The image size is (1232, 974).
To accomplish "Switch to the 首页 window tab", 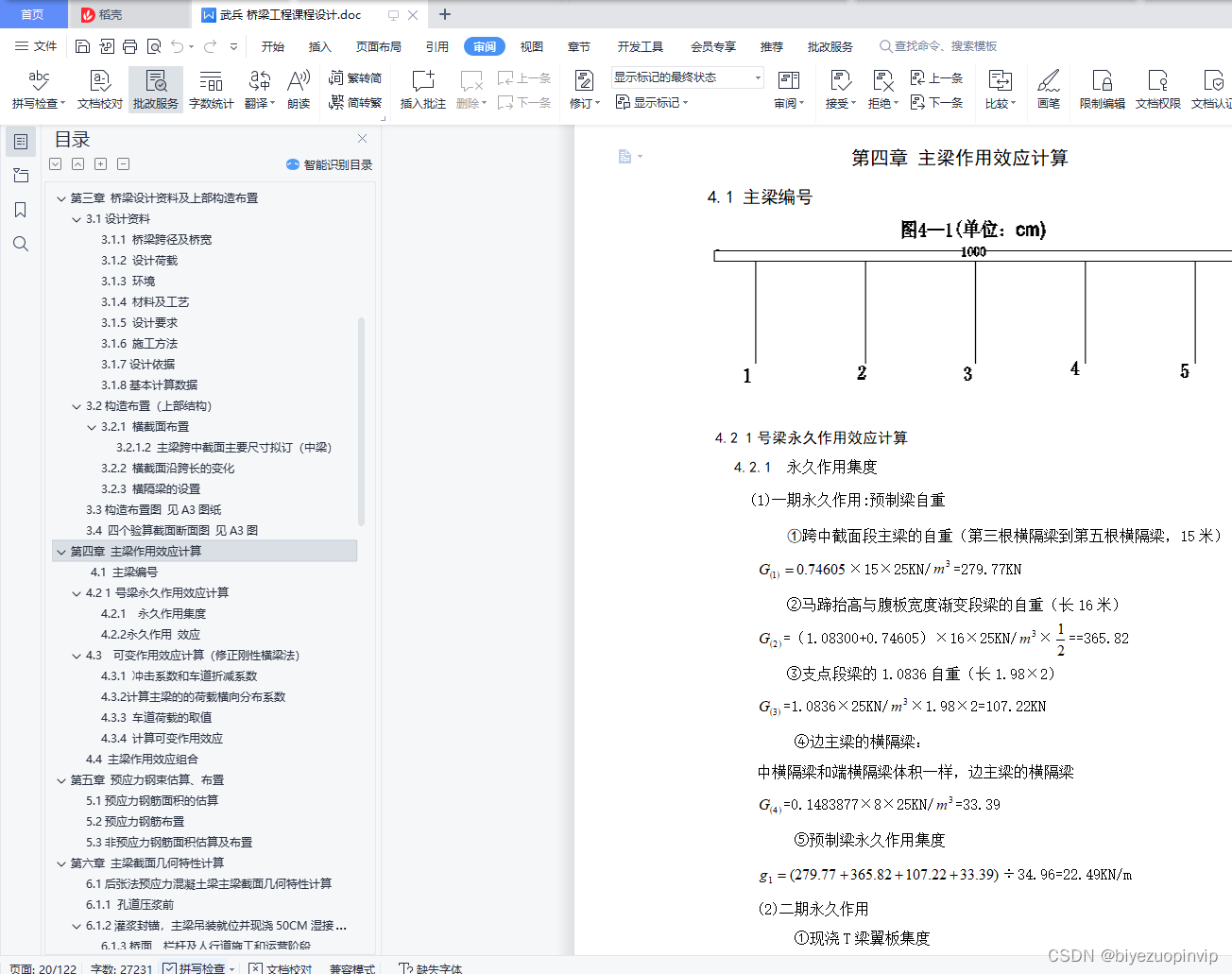I will coord(33,14).
